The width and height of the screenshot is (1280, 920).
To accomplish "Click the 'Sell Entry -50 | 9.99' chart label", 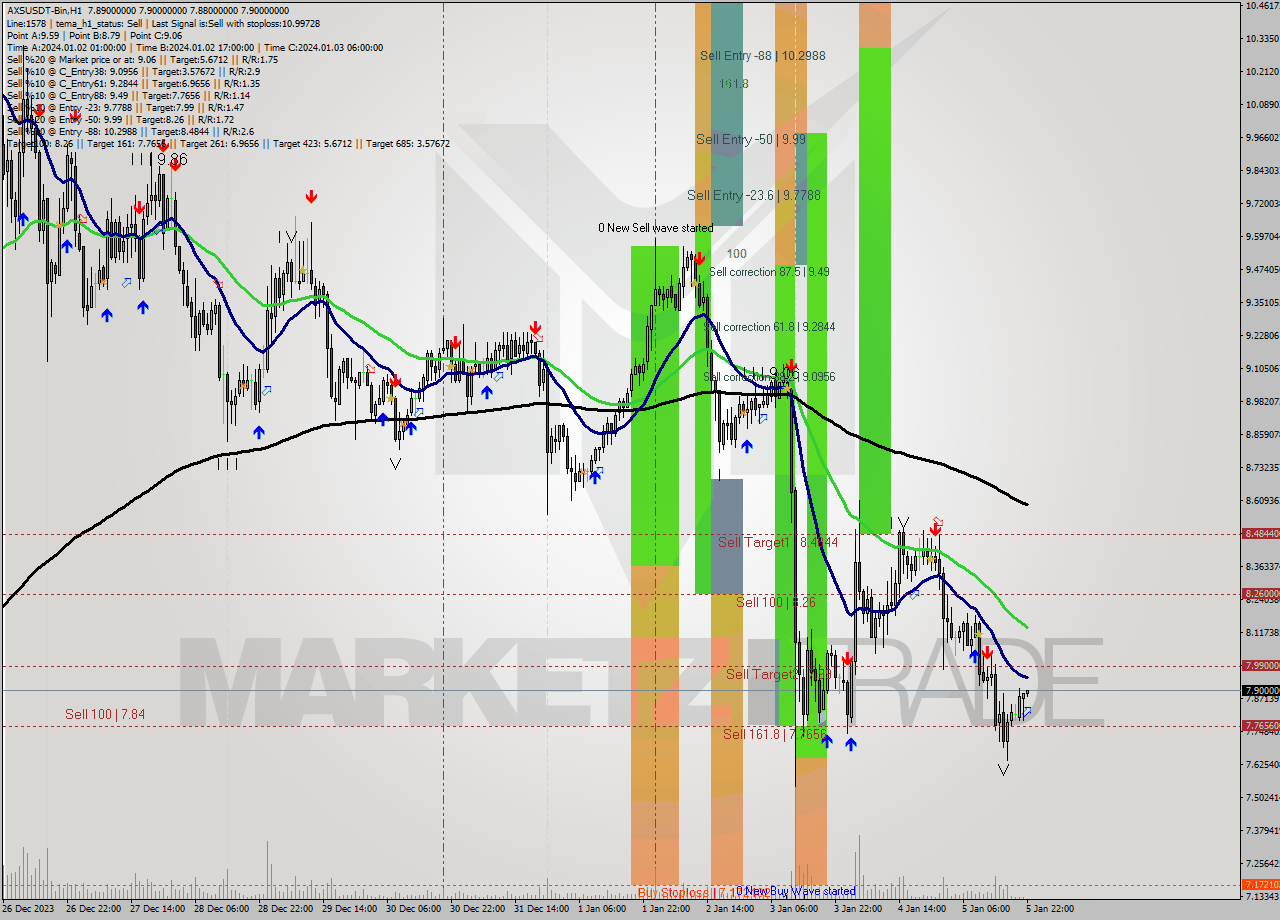I will tap(751, 139).
